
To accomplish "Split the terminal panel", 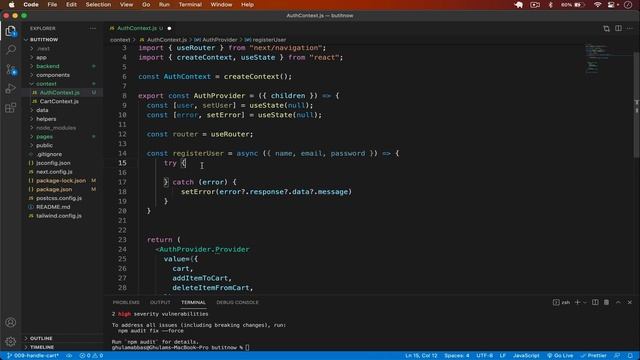I will pyautogui.click(x=595, y=302).
